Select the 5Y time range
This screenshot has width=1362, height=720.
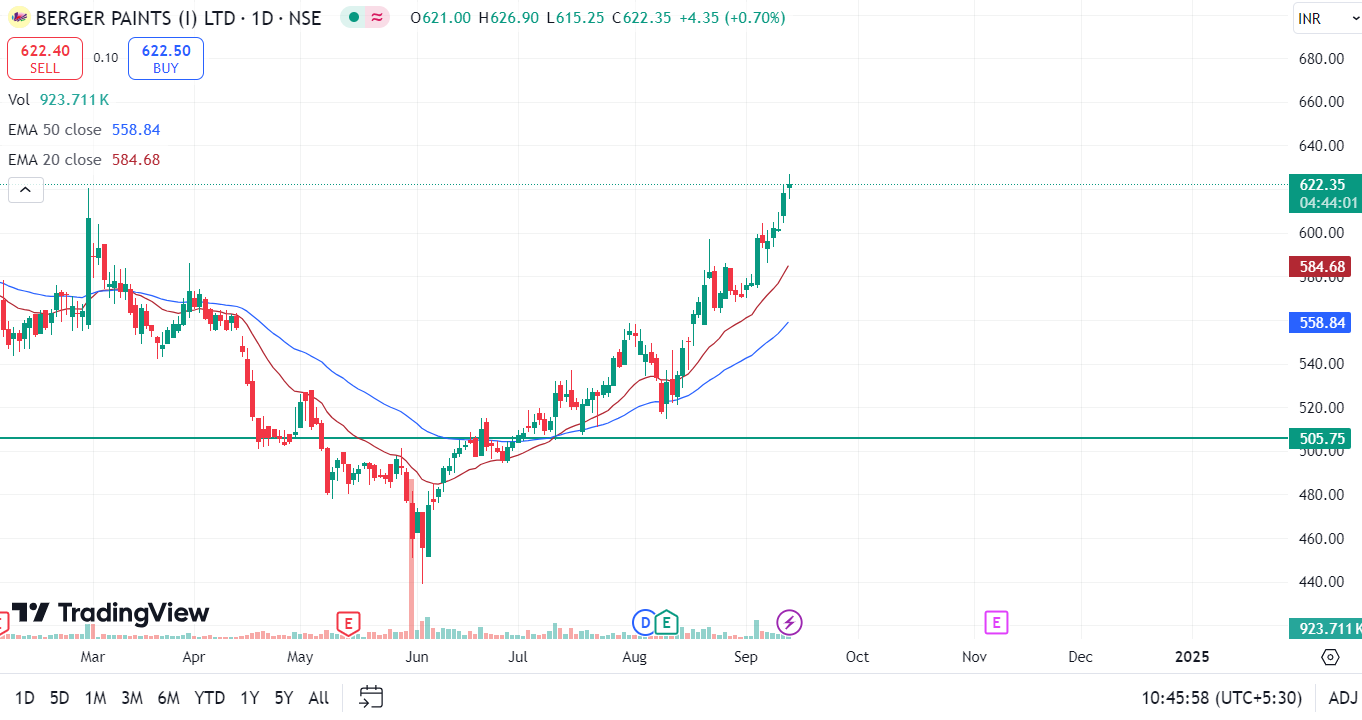point(284,698)
